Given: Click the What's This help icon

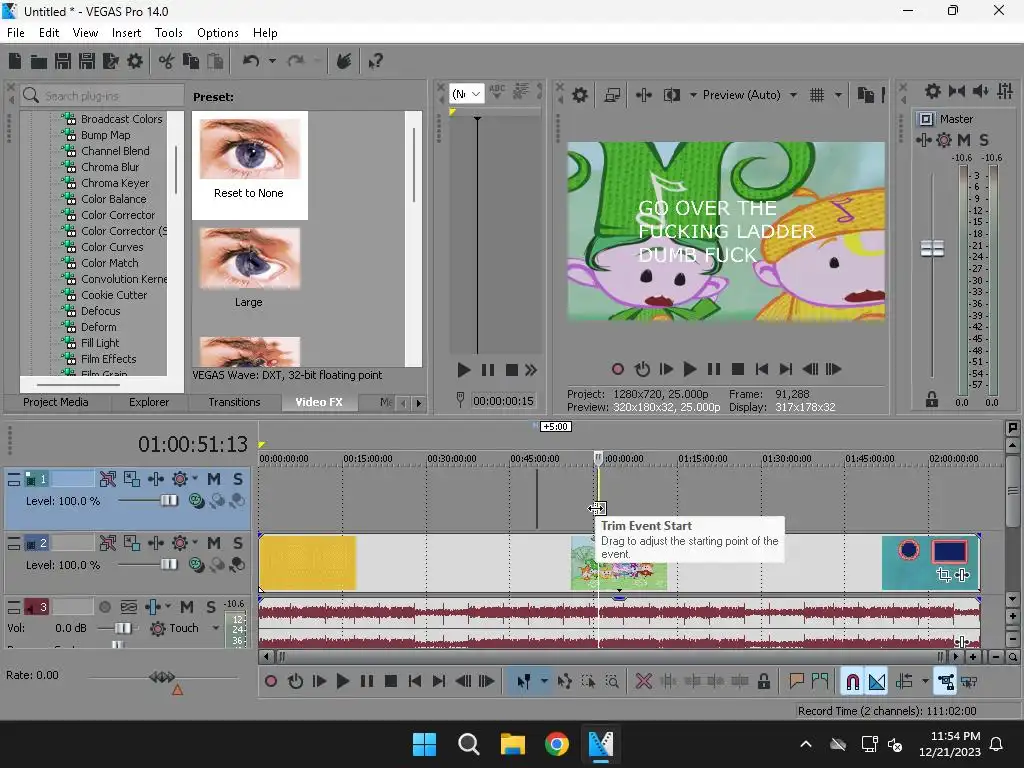Looking at the screenshot, I should pos(375,61).
